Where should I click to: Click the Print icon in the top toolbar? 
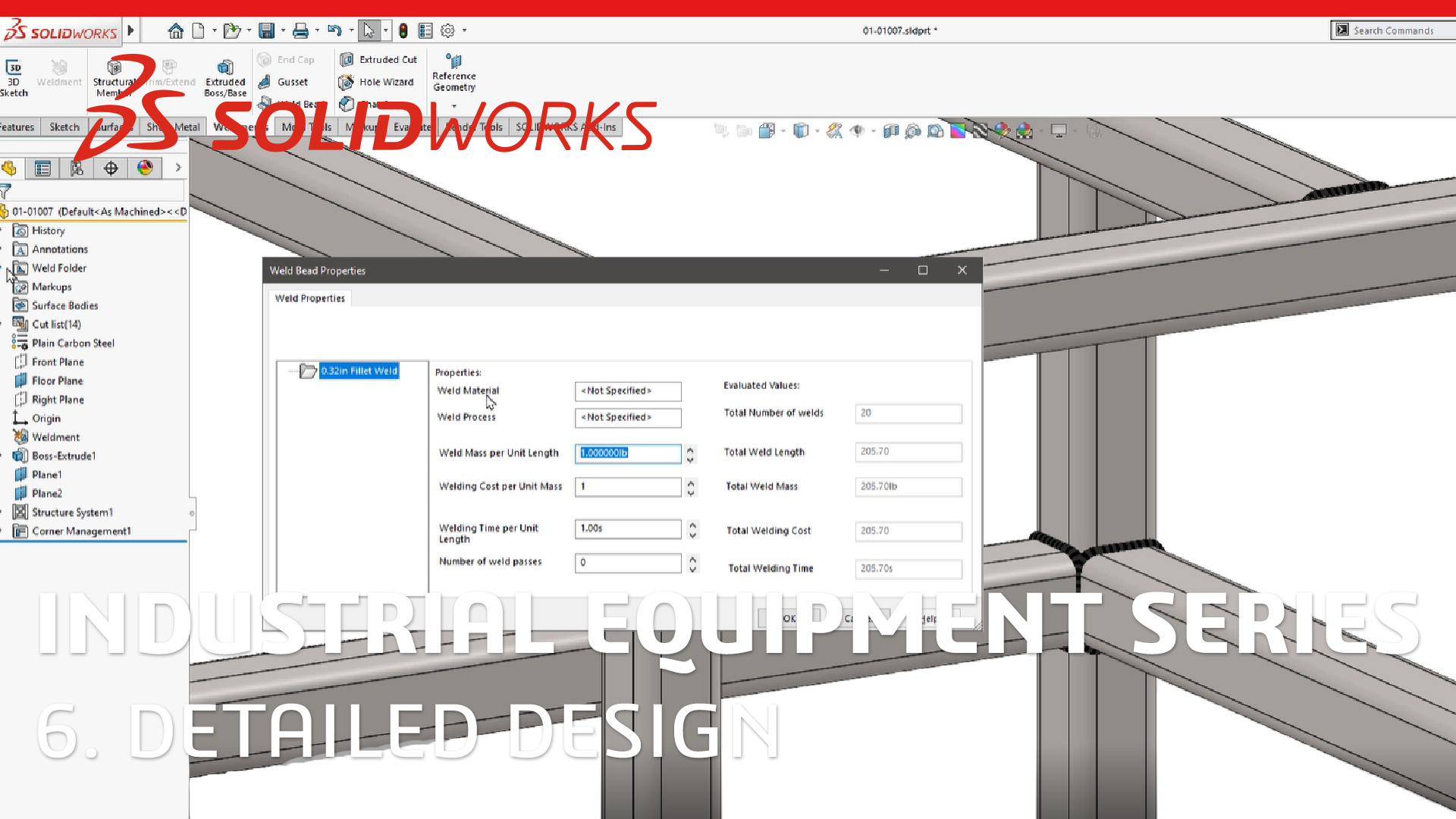coord(300,31)
